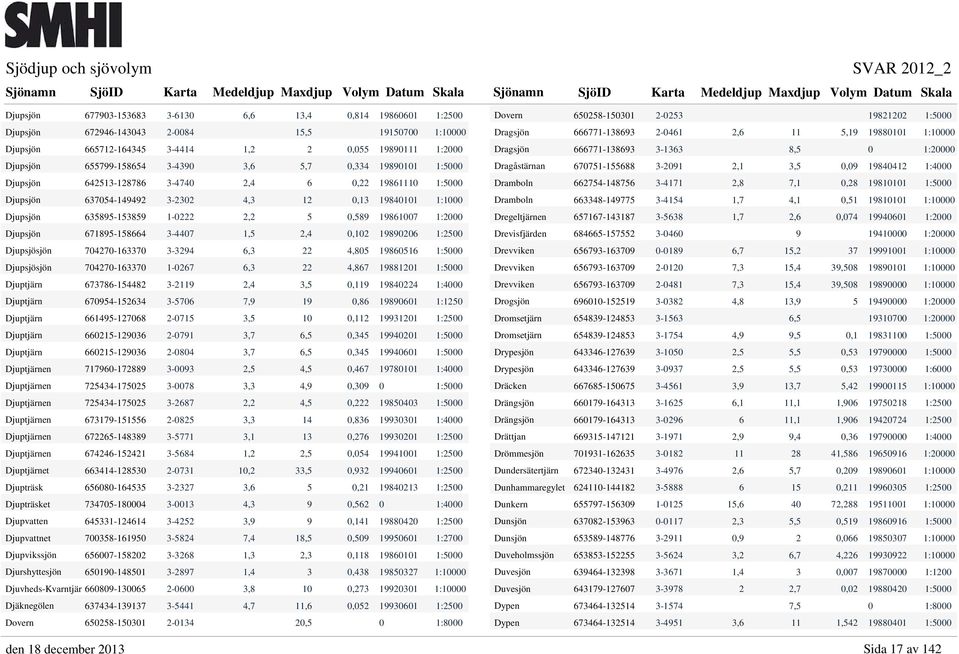Viewport: 959px width, 654px height.
Task: Click the Skala value '1:2700'
Action: [450, 538]
